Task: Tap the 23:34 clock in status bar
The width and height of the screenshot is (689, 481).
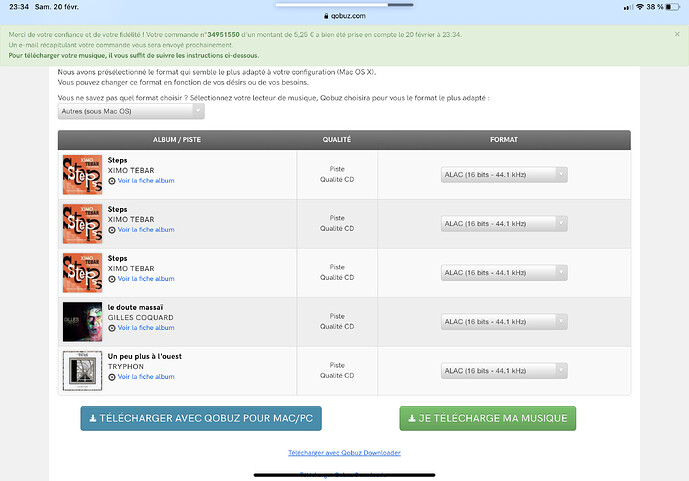Action: 19,7
